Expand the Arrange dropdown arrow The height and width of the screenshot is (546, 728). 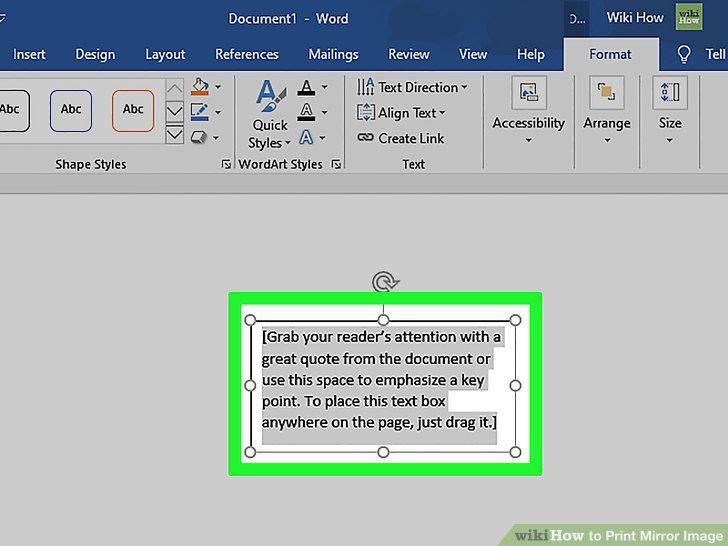point(607,140)
